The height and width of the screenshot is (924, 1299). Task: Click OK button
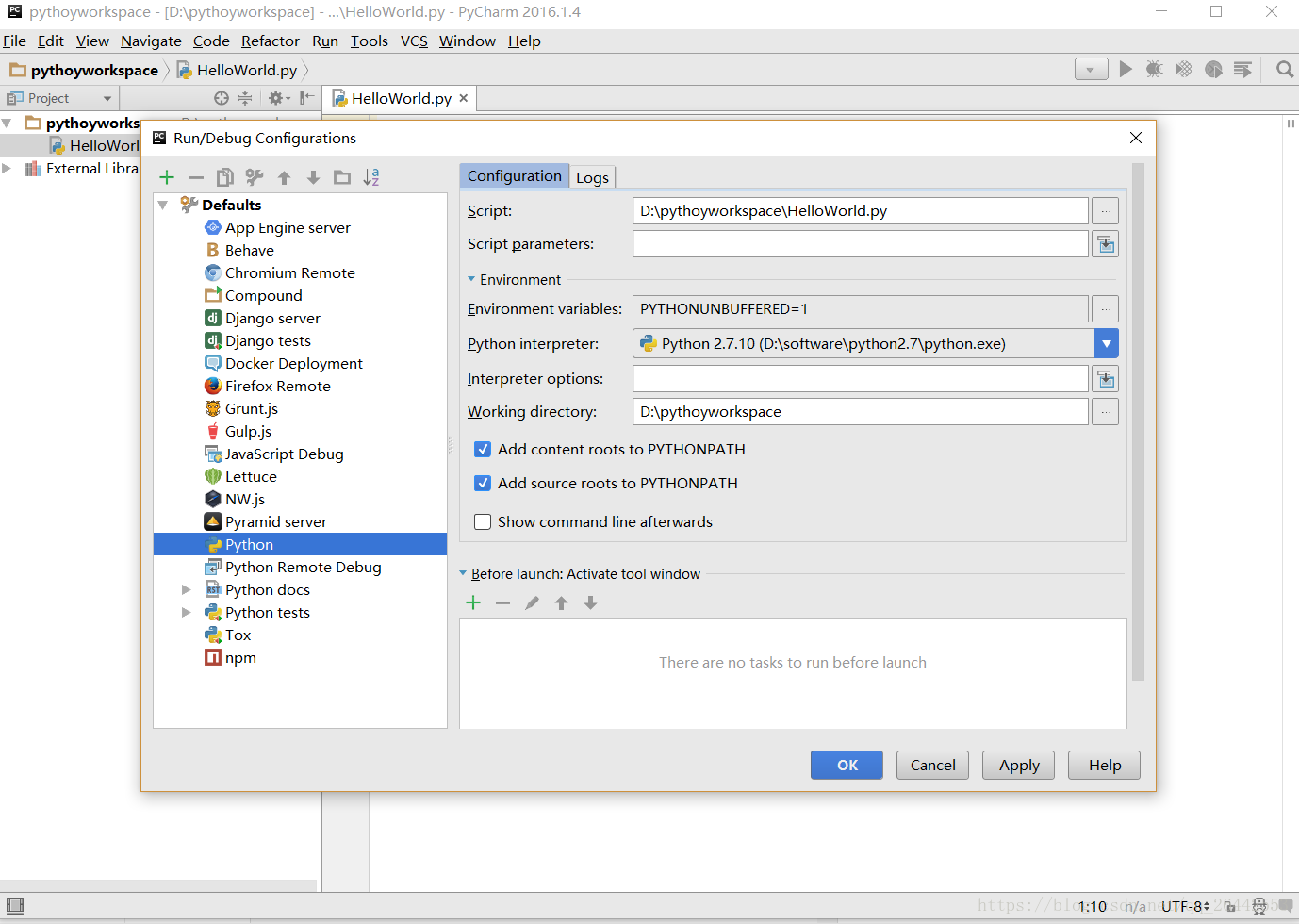coord(847,766)
